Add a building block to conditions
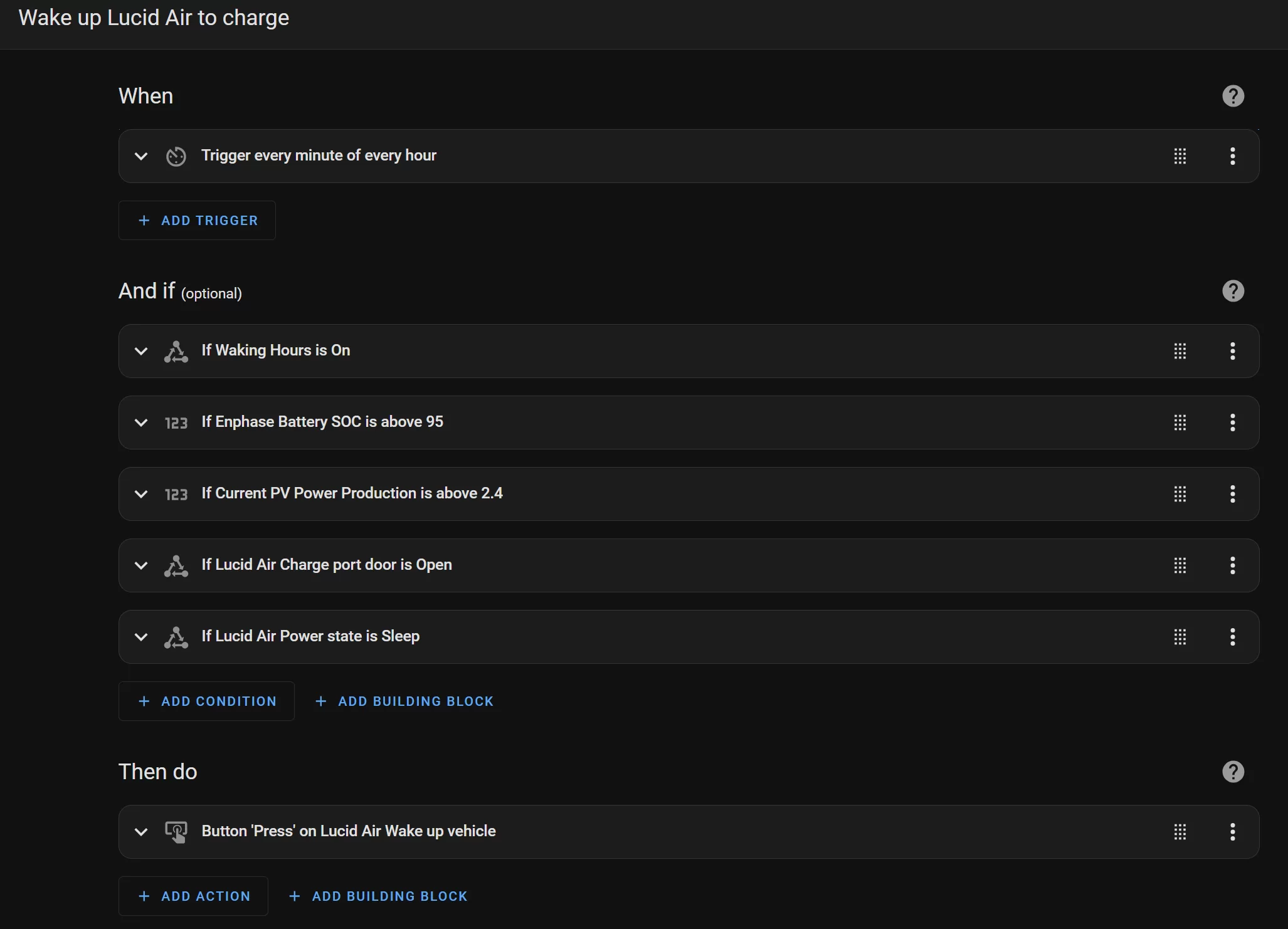1288x929 pixels. click(404, 701)
